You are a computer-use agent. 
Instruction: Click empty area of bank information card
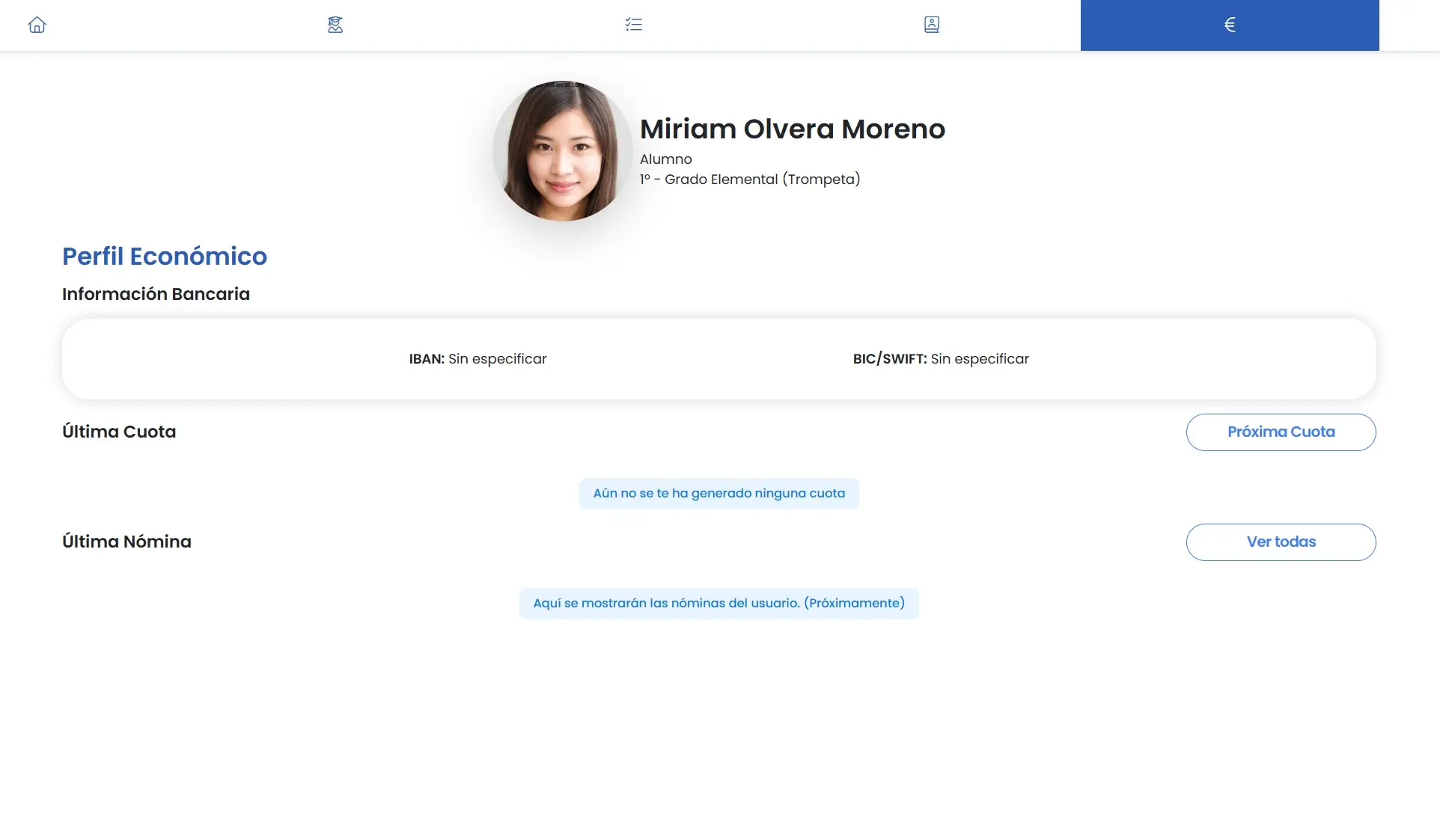click(225, 359)
